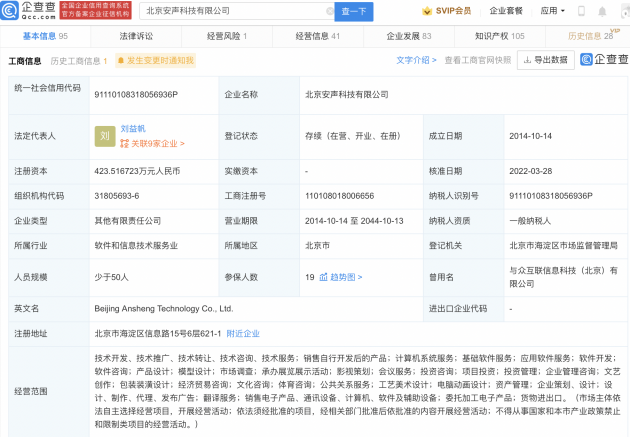Click the Qcc.com logo icon
The height and width of the screenshot is (437, 630).
pyautogui.click(x=10, y=11)
